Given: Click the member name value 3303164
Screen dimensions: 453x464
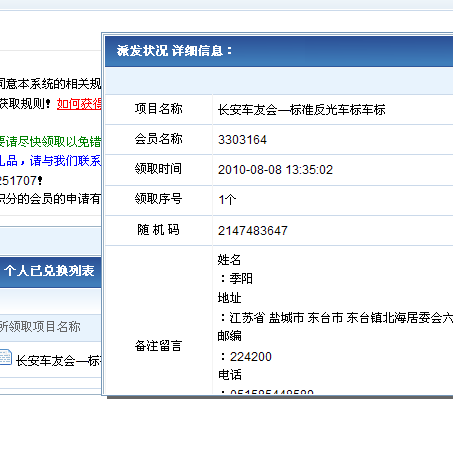Looking at the screenshot, I should click(x=242, y=140).
